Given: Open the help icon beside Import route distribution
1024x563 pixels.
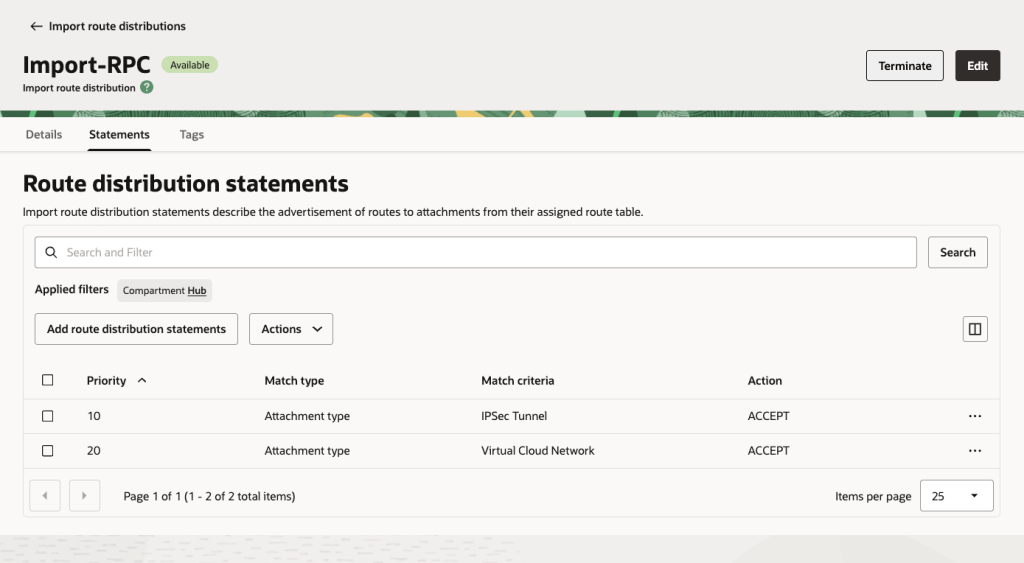Looking at the screenshot, I should coord(147,88).
